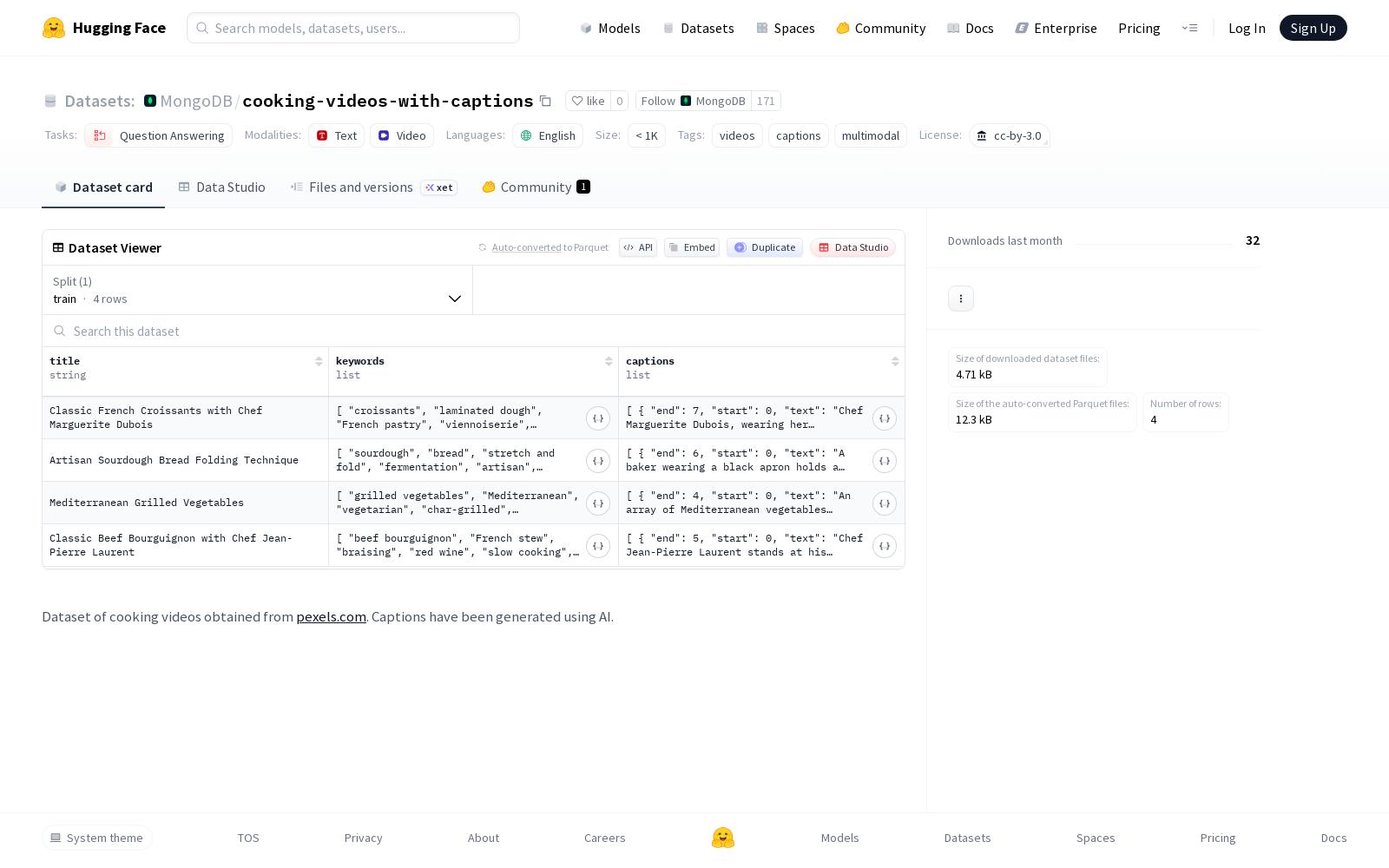Click the cc-by-3.0 license tag
Screen dimensions: 1389x868
point(1010,135)
